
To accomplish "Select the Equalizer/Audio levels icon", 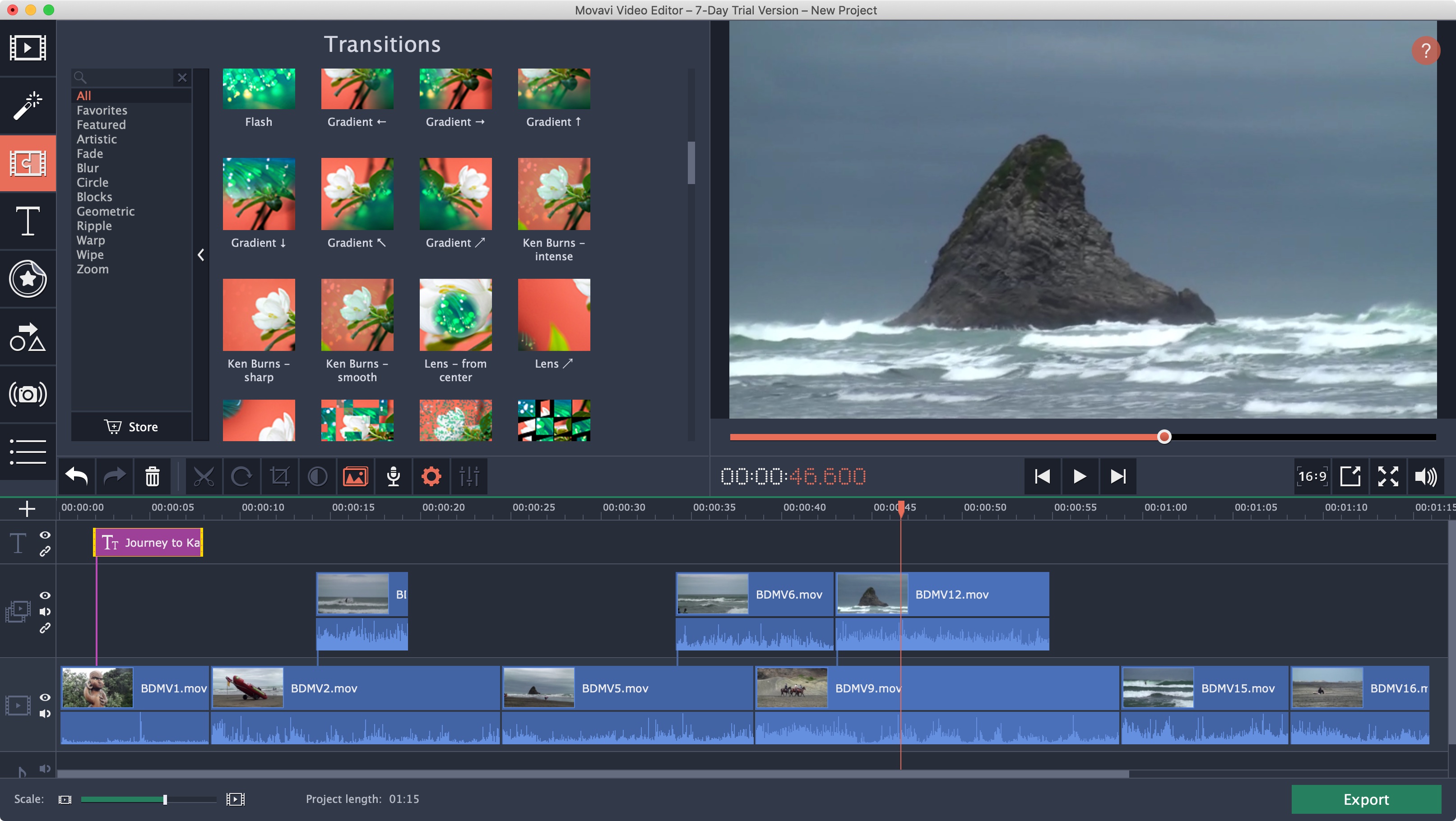I will [x=469, y=477].
